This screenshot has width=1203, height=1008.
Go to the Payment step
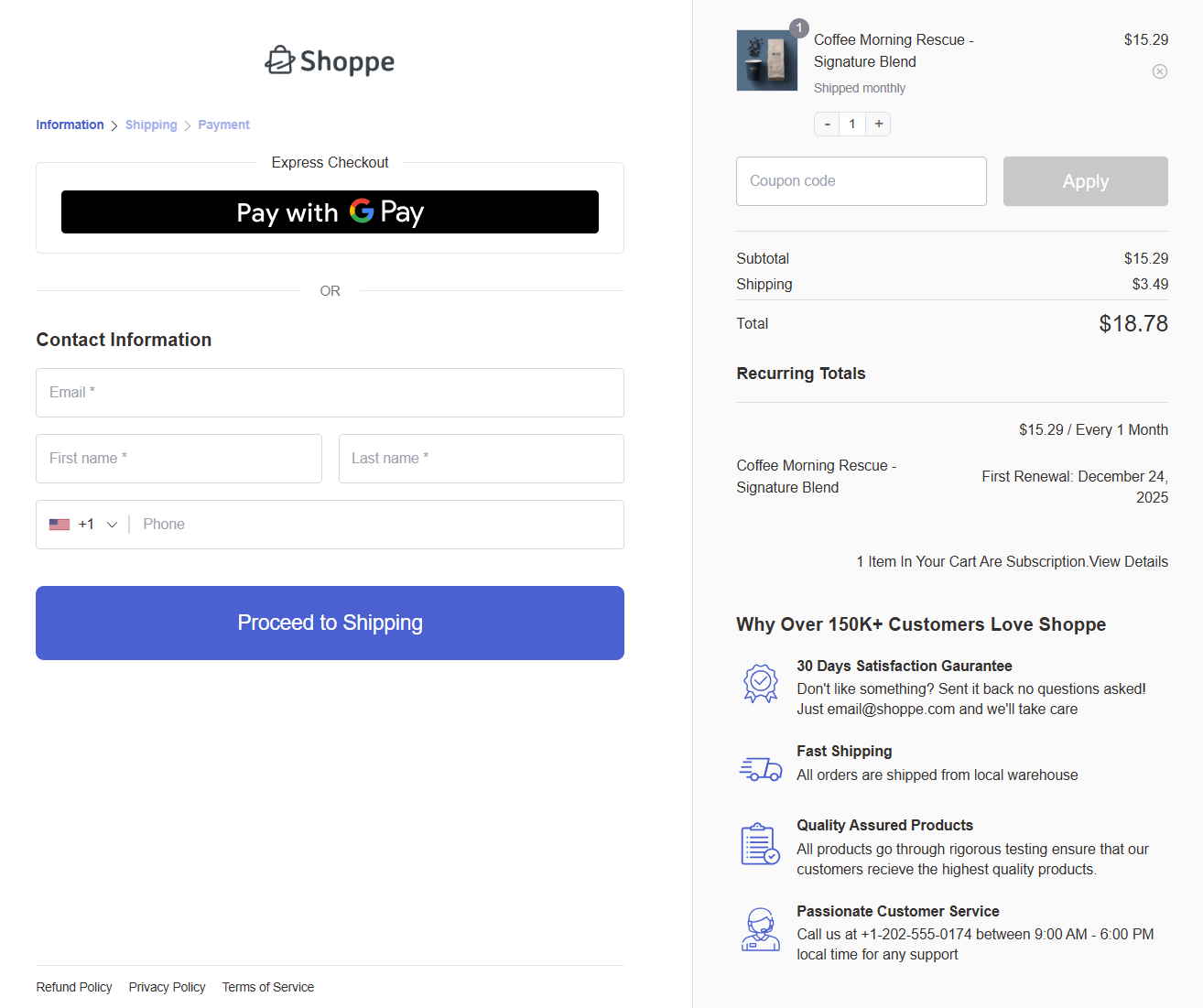coord(223,125)
